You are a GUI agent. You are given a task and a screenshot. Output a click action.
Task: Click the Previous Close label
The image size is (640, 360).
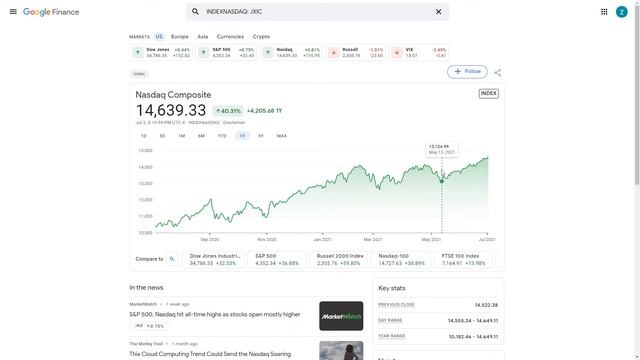pos(396,304)
